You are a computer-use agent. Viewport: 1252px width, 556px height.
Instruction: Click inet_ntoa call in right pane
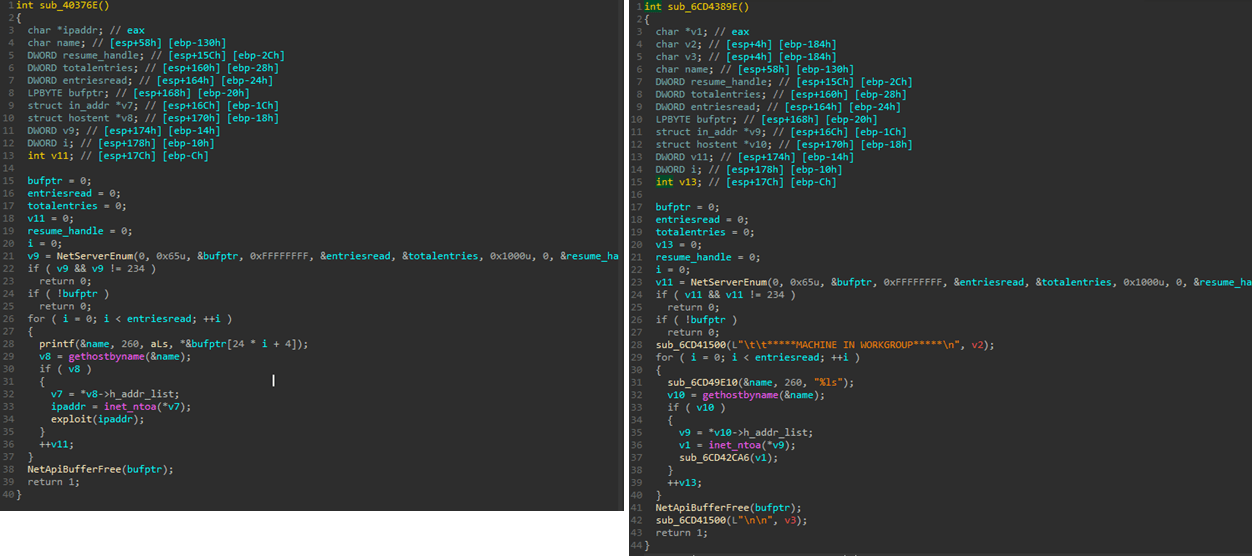point(735,445)
